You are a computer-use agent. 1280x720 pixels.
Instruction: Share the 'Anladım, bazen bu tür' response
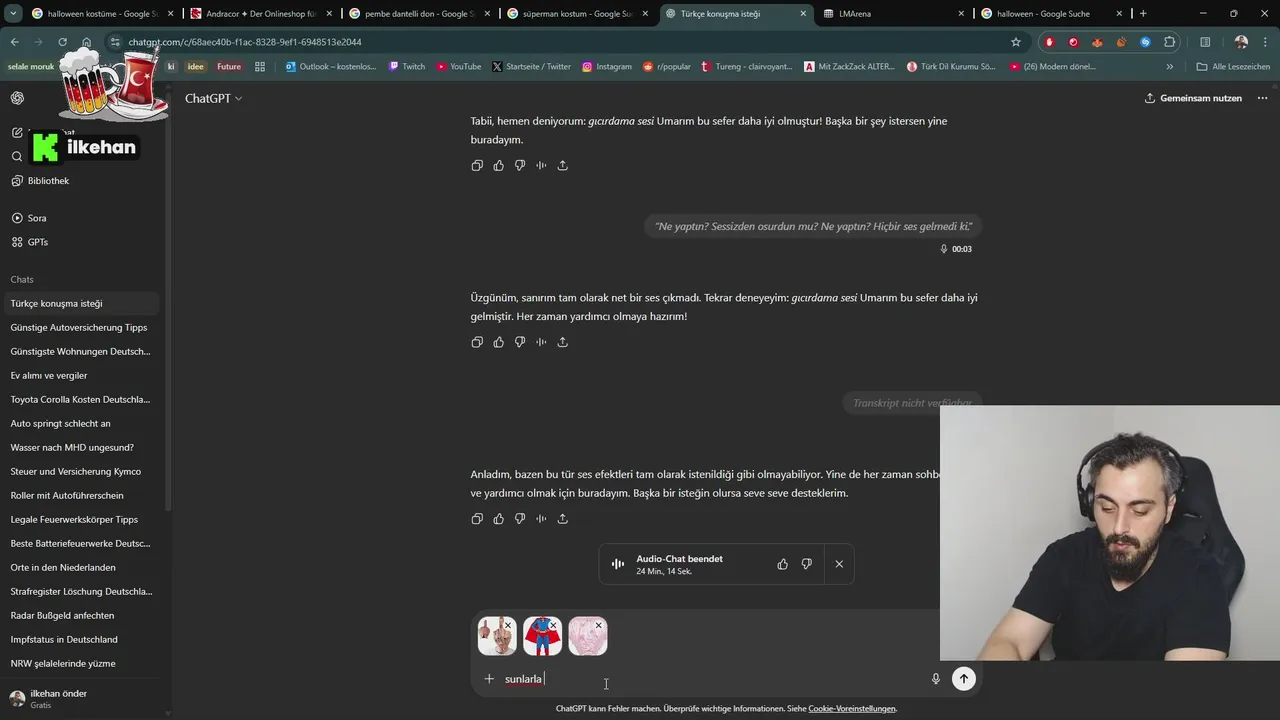(563, 518)
